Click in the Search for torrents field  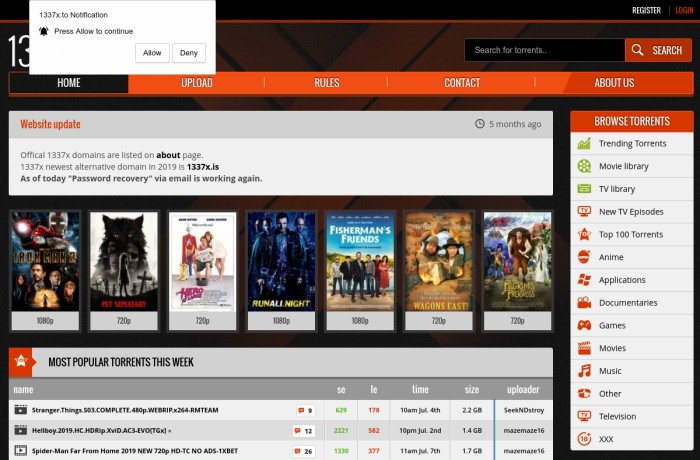pyautogui.click(x=545, y=50)
